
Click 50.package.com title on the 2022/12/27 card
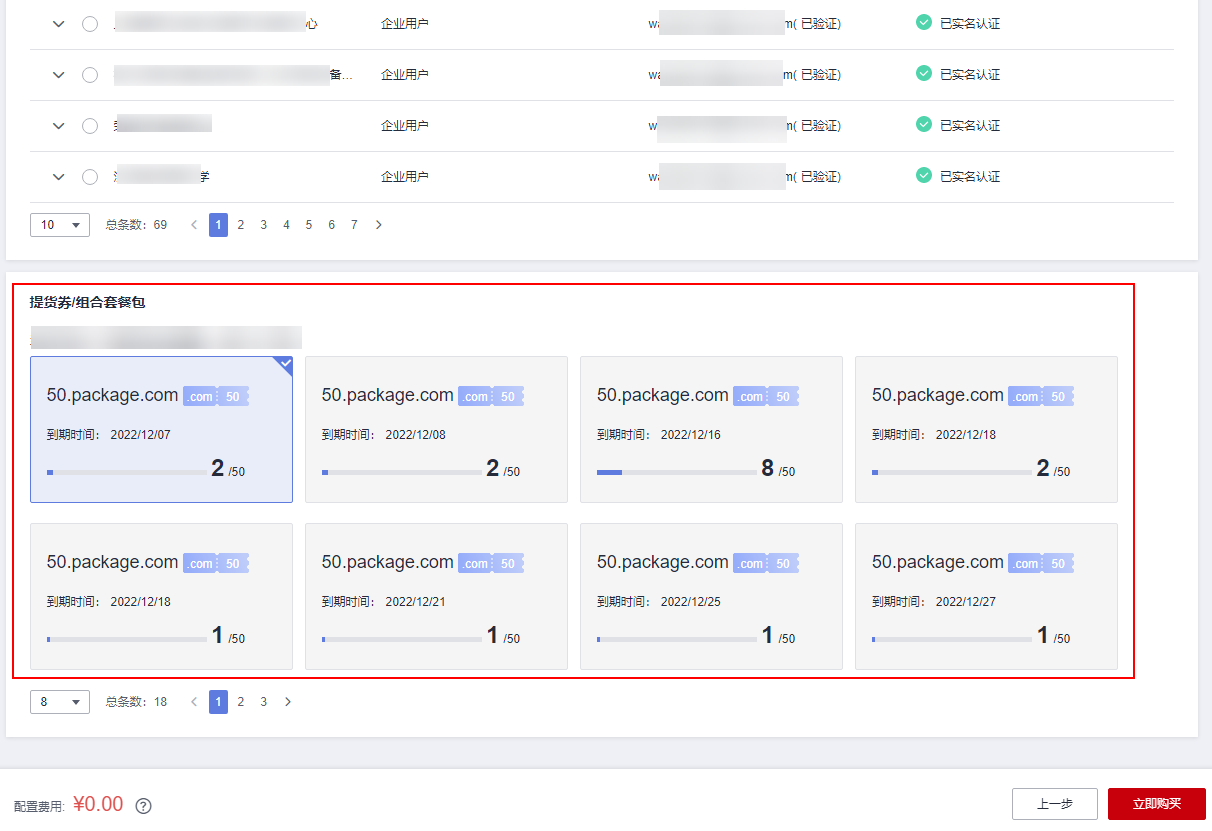click(x=938, y=562)
